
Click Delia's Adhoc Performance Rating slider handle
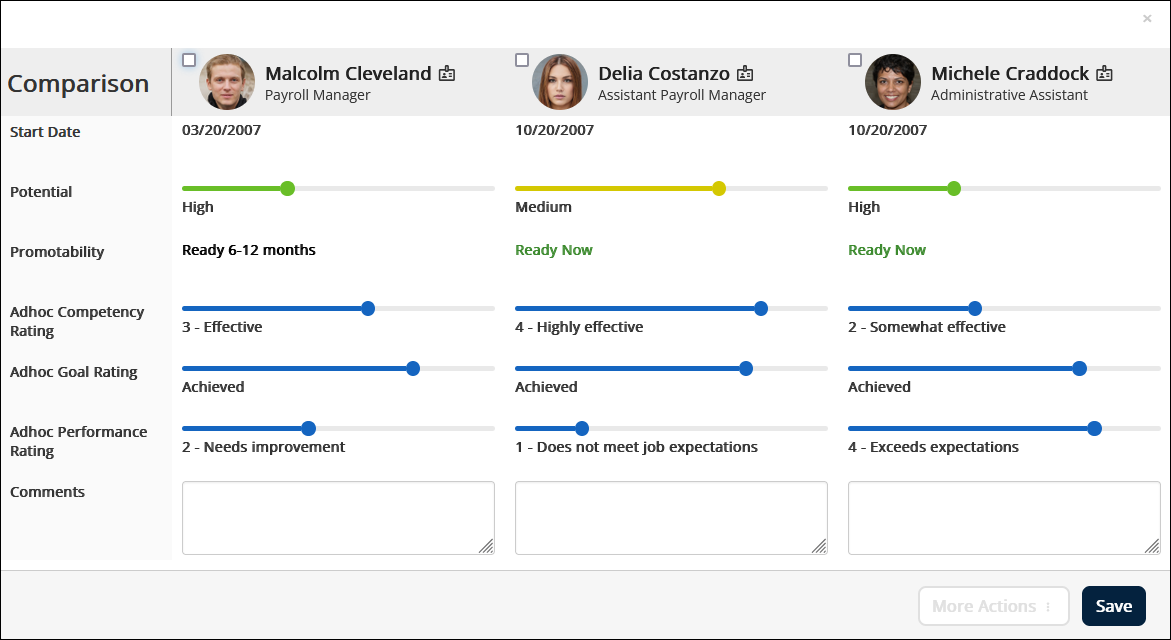pos(582,428)
